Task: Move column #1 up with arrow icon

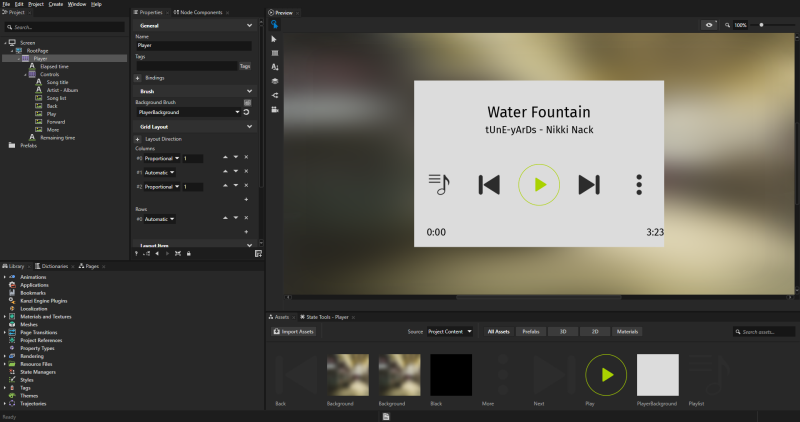Action: [224, 172]
